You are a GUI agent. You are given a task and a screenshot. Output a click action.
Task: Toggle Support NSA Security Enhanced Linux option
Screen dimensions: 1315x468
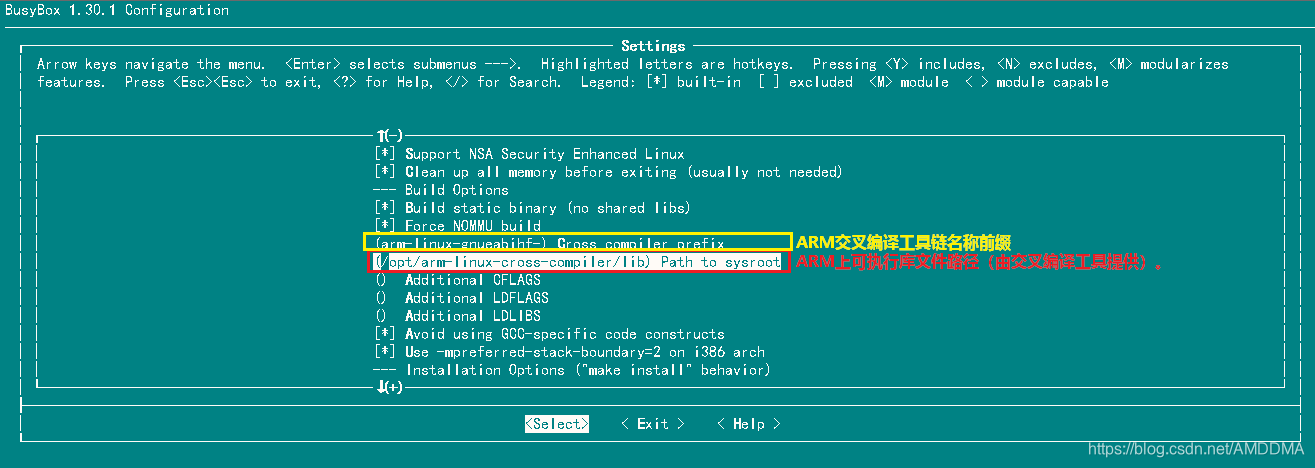(530, 154)
